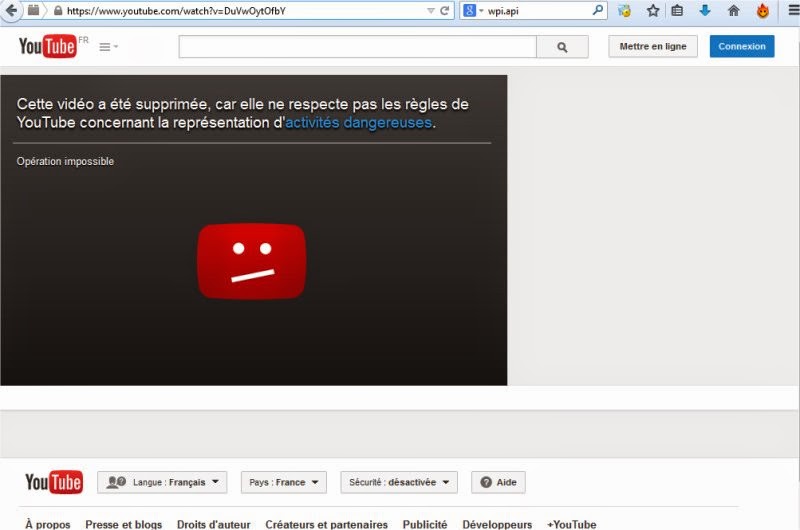Screen dimensions: 800x530
Task: Open the Firefox hamburger menu
Action: pyautogui.click(x=793, y=10)
